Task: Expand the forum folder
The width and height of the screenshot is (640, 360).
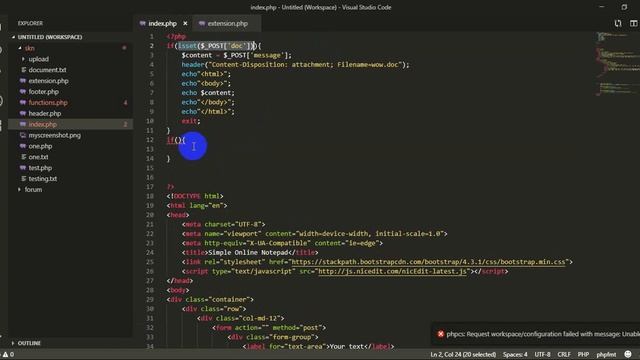Action: pos(19,190)
